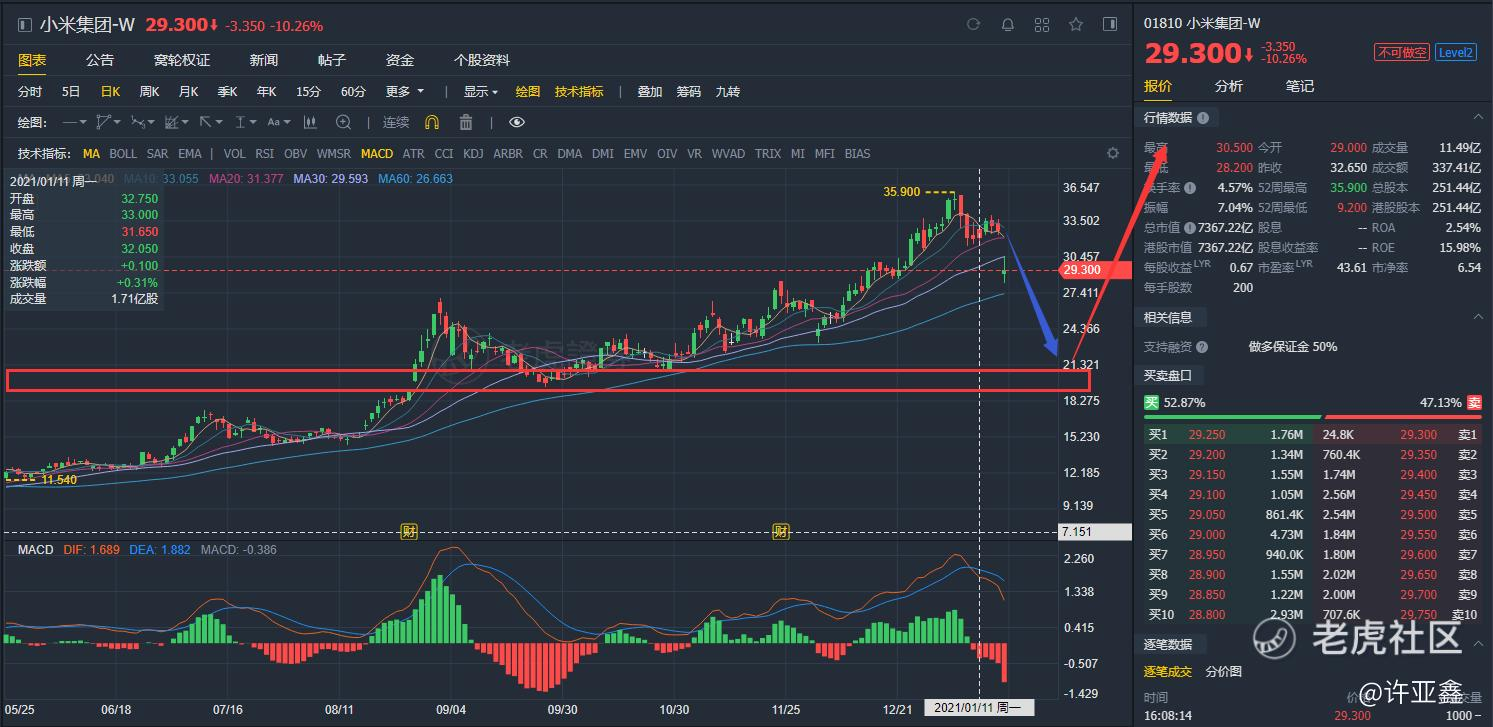Click info icon next to 换手率
This screenshot has height=727, width=1493.
pyautogui.click(x=1189, y=188)
